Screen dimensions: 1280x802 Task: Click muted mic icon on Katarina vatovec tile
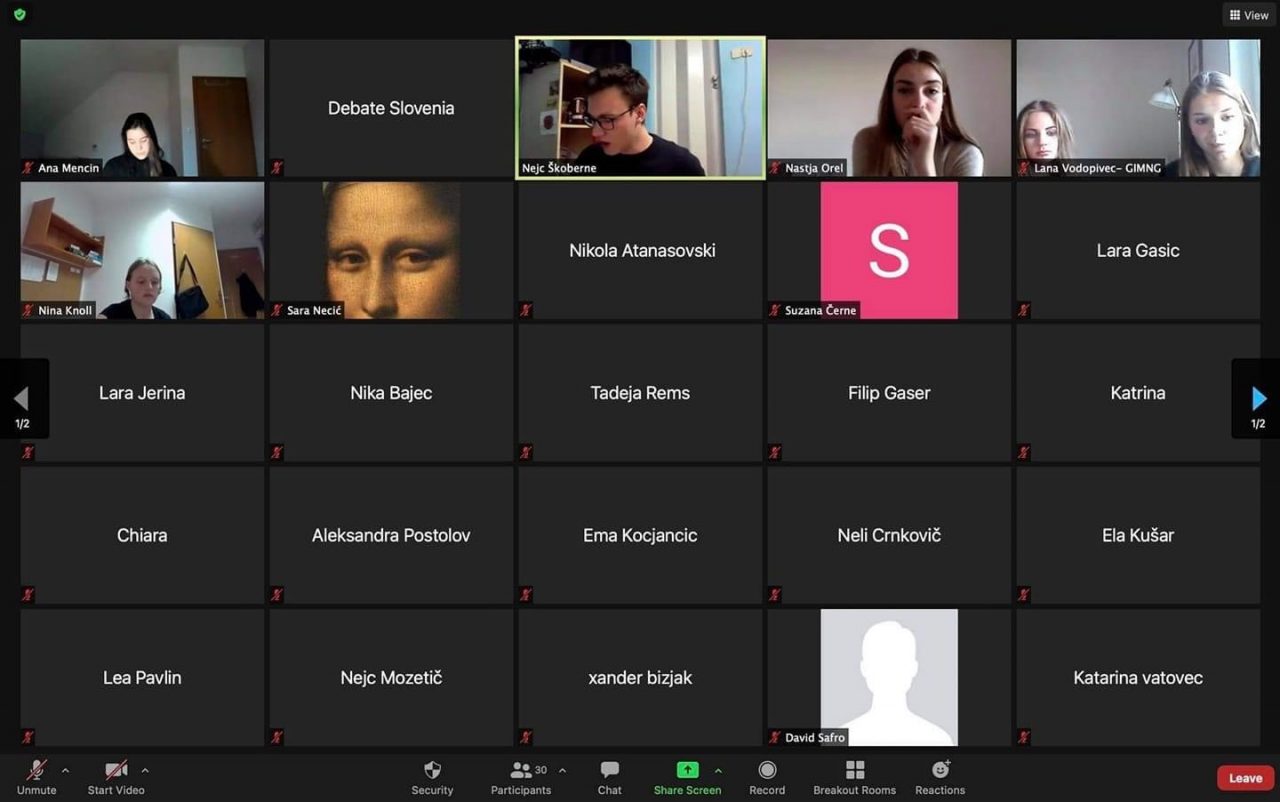1024,738
